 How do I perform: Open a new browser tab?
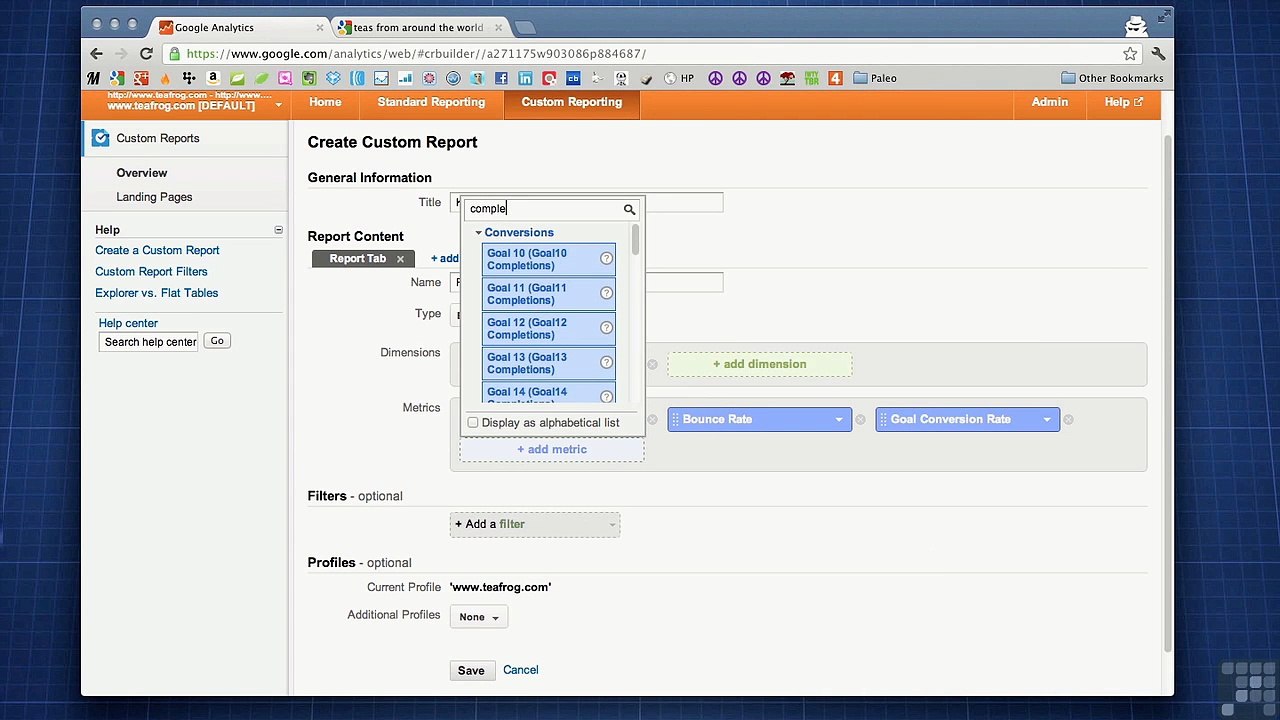click(x=525, y=28)
